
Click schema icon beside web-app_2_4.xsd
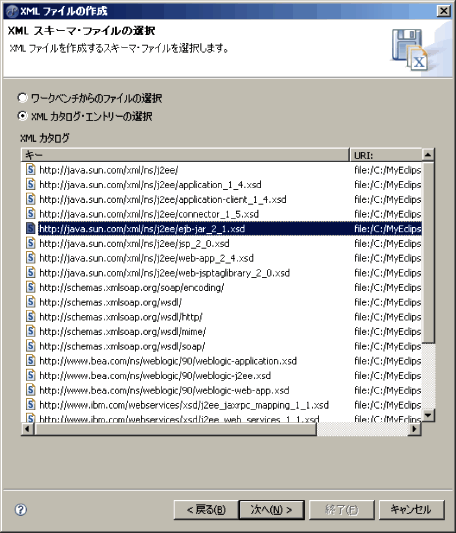click(31, 258)
